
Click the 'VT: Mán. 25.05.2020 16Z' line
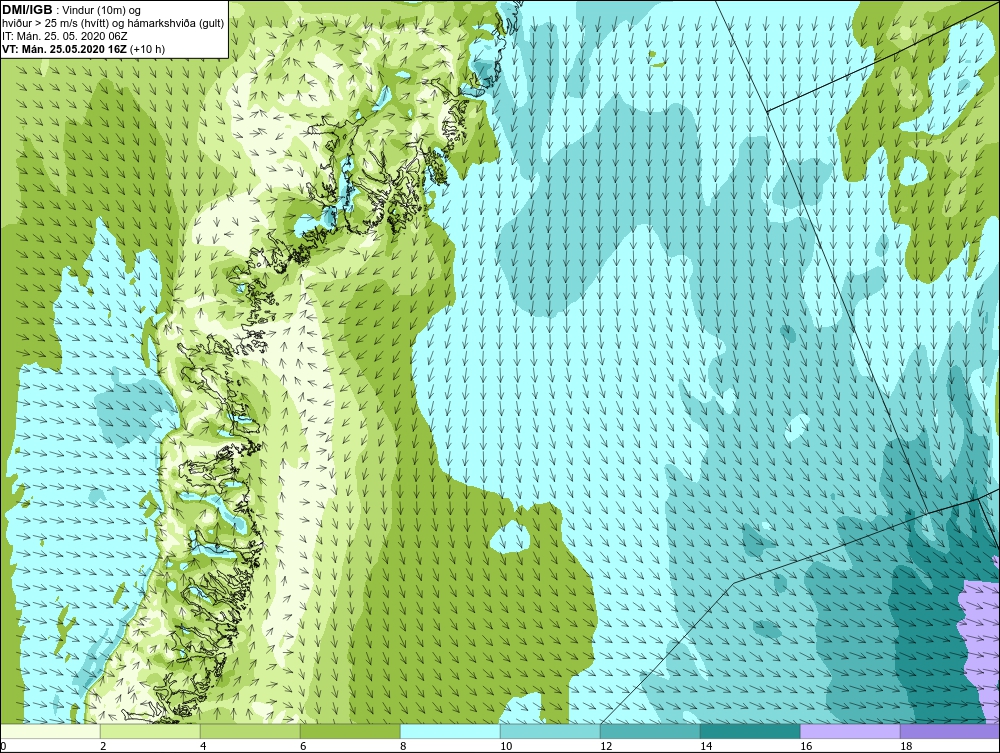pos(83,49)
